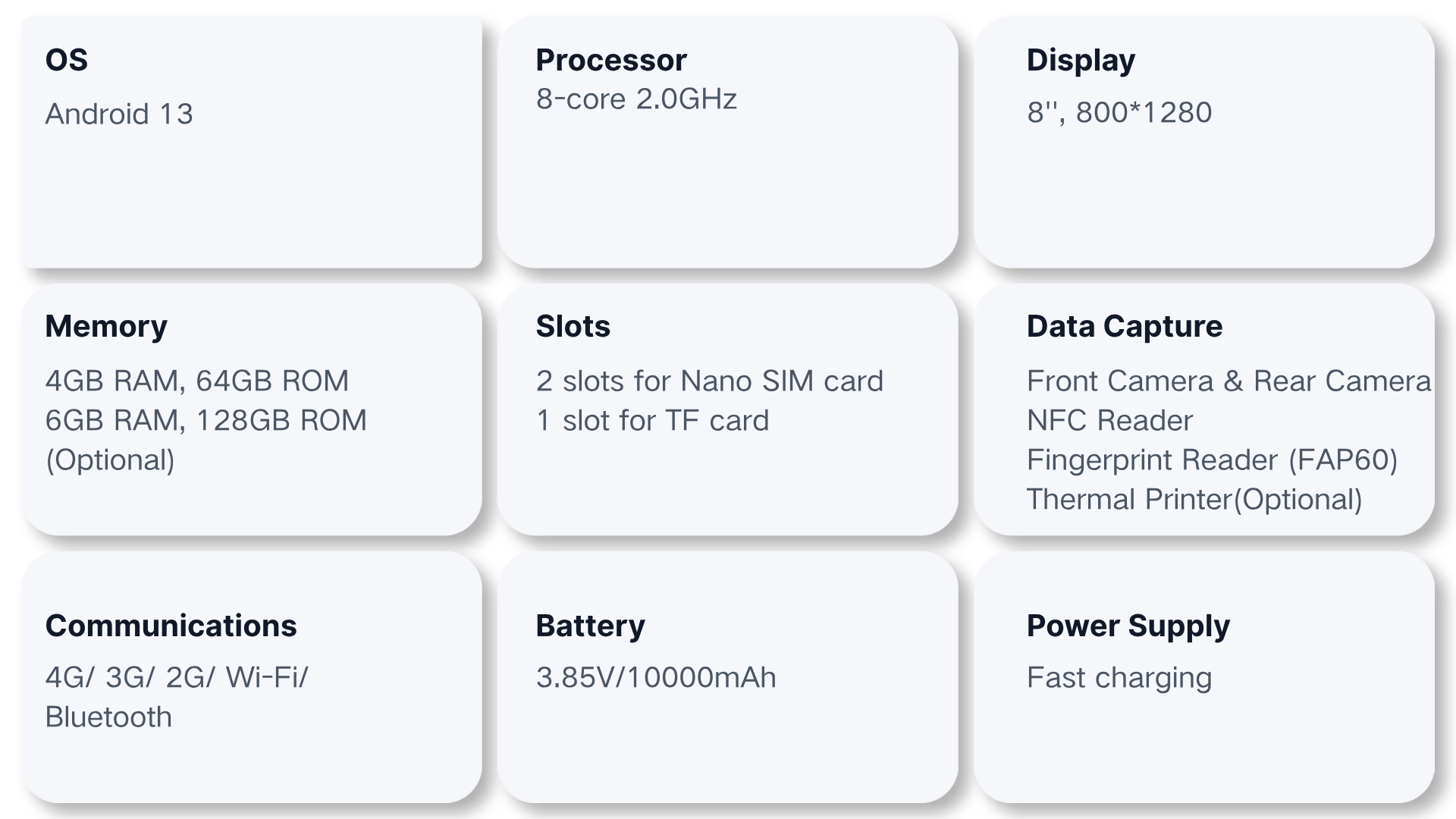This screenshot has height=819, width=1456.
Task: Select the 8-core 2.0GHz specification
Action: pyautogui.click(x=635, y=99)
